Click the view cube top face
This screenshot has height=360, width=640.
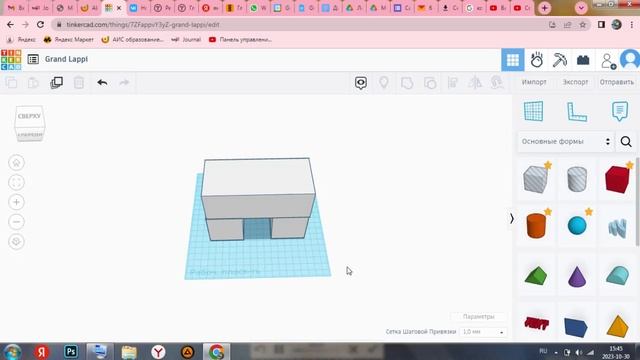(x=29, y=116)
